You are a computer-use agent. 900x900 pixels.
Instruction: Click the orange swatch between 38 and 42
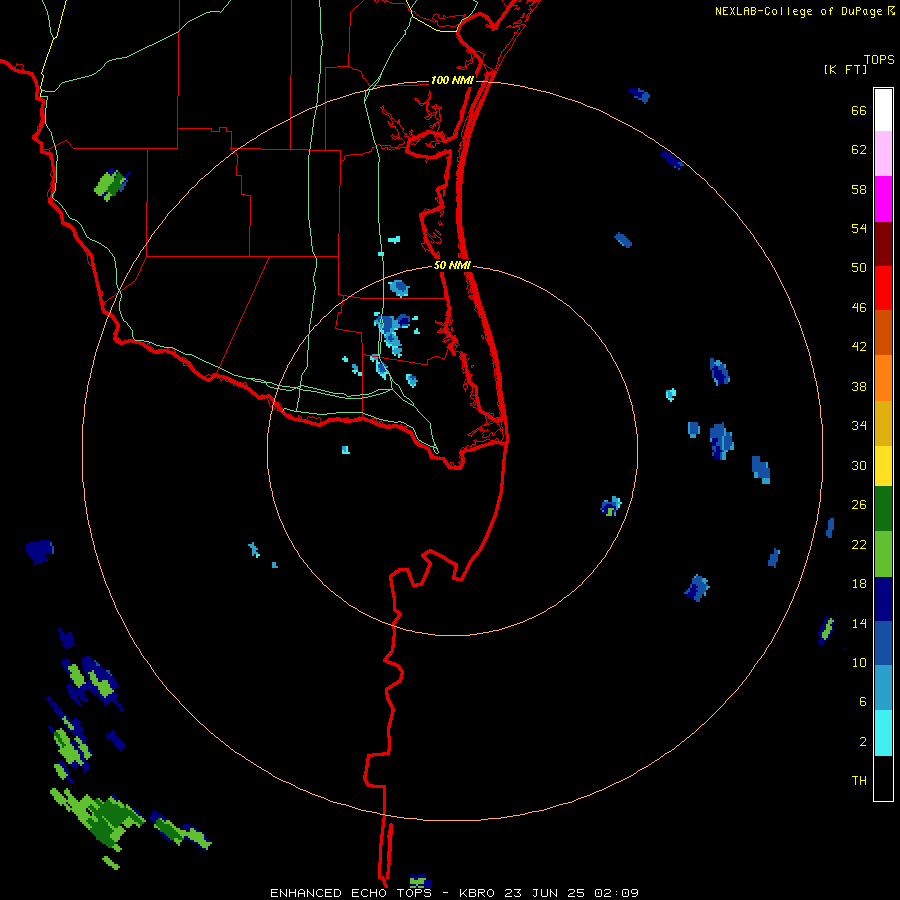point(883,378)
